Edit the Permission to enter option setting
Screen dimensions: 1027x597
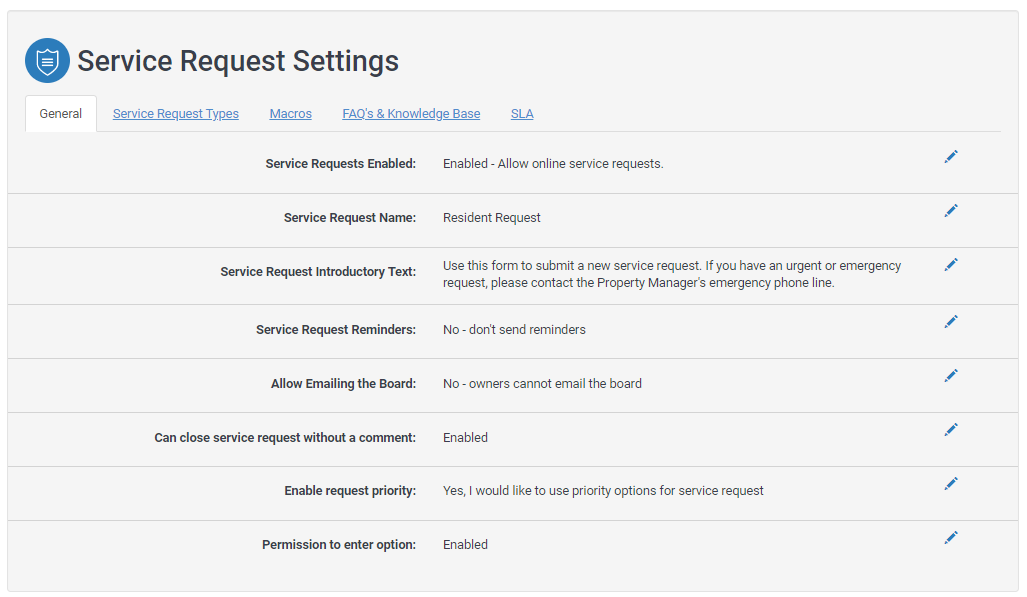pos(950,538)
